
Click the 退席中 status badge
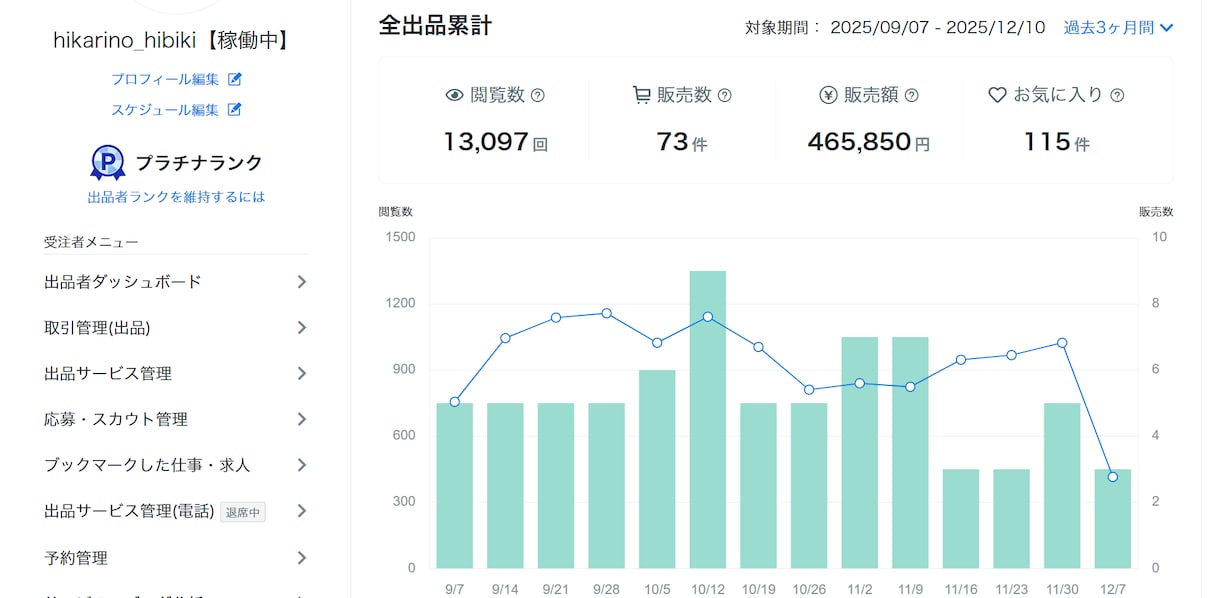(243, 512)
